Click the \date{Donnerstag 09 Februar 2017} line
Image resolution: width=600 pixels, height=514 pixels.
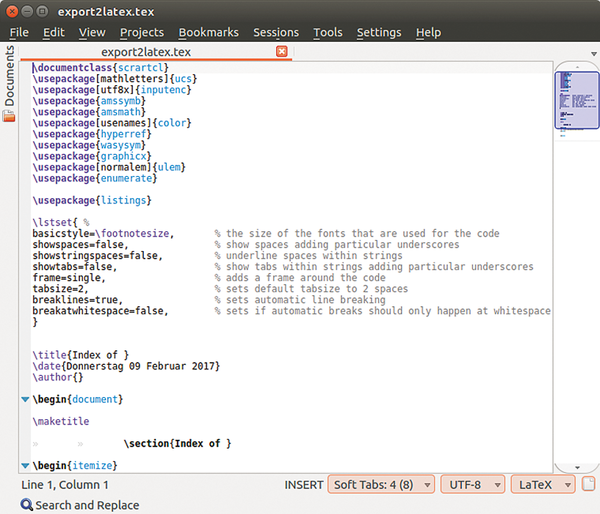tap(126, 366)
